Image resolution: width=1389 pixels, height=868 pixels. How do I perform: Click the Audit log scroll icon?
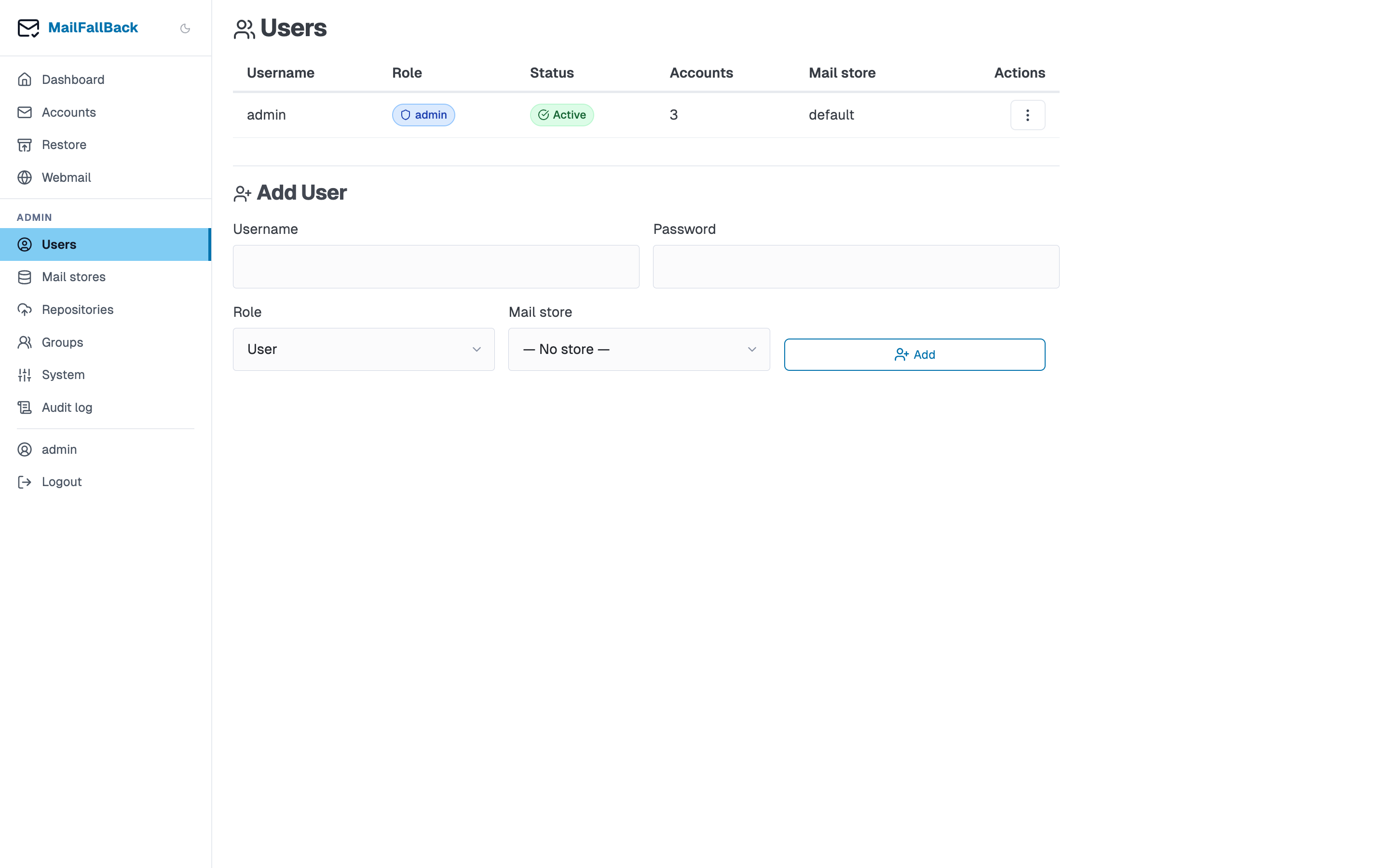25,407
